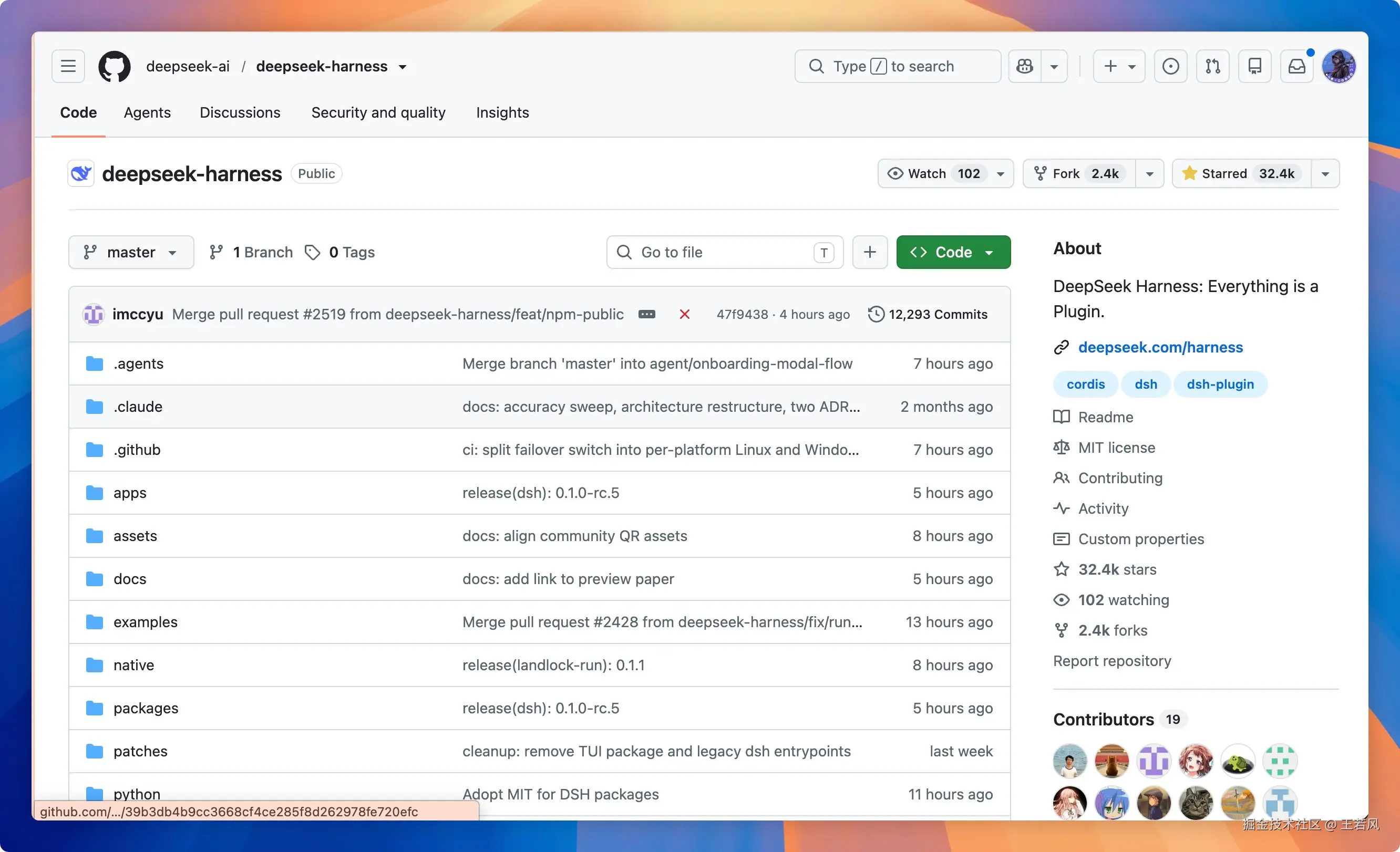Open the packages folder
This screenshot has height=852, width=1400.
146,708
